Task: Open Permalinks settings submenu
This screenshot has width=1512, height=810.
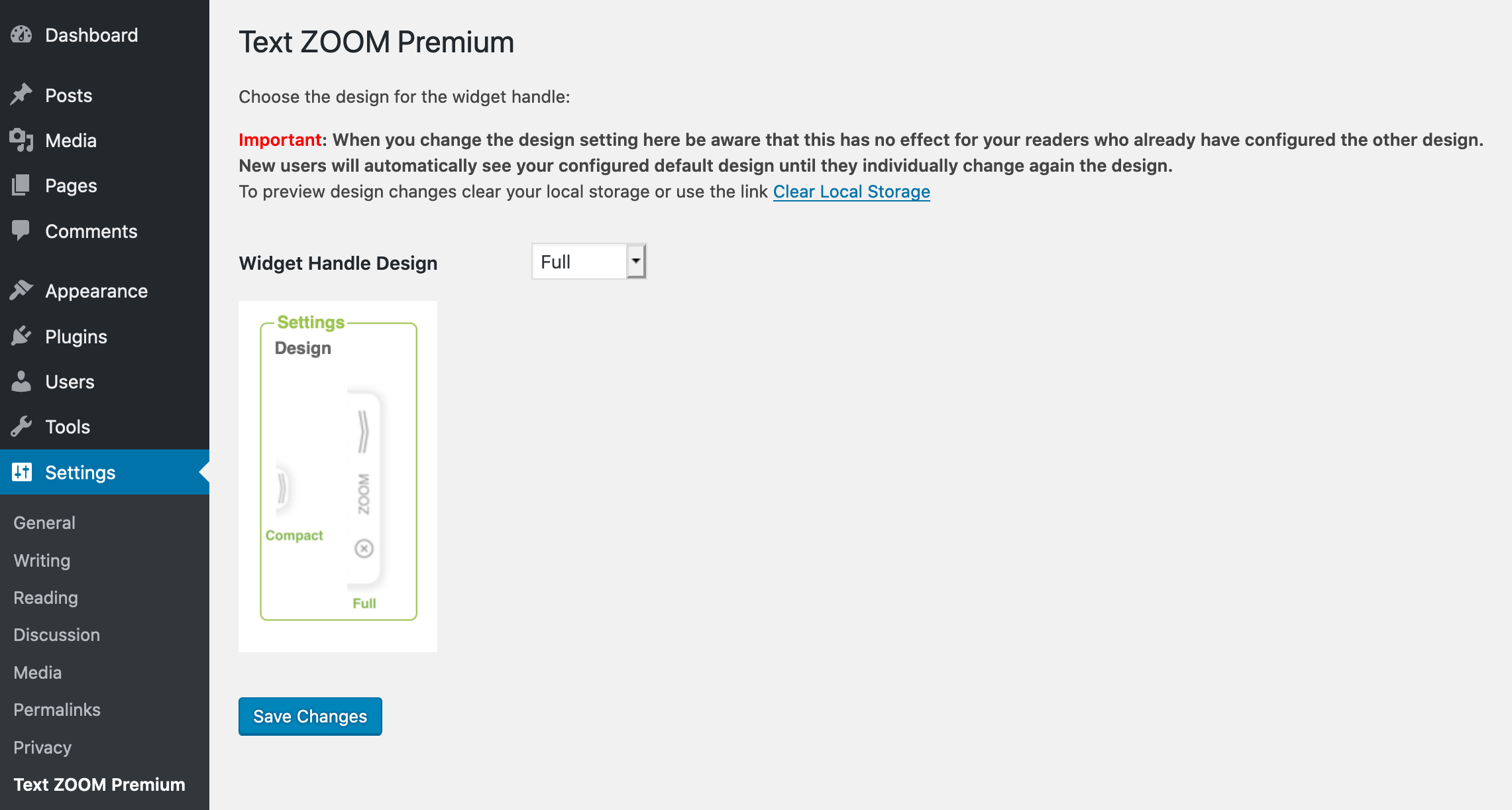Action: (57, 709)
